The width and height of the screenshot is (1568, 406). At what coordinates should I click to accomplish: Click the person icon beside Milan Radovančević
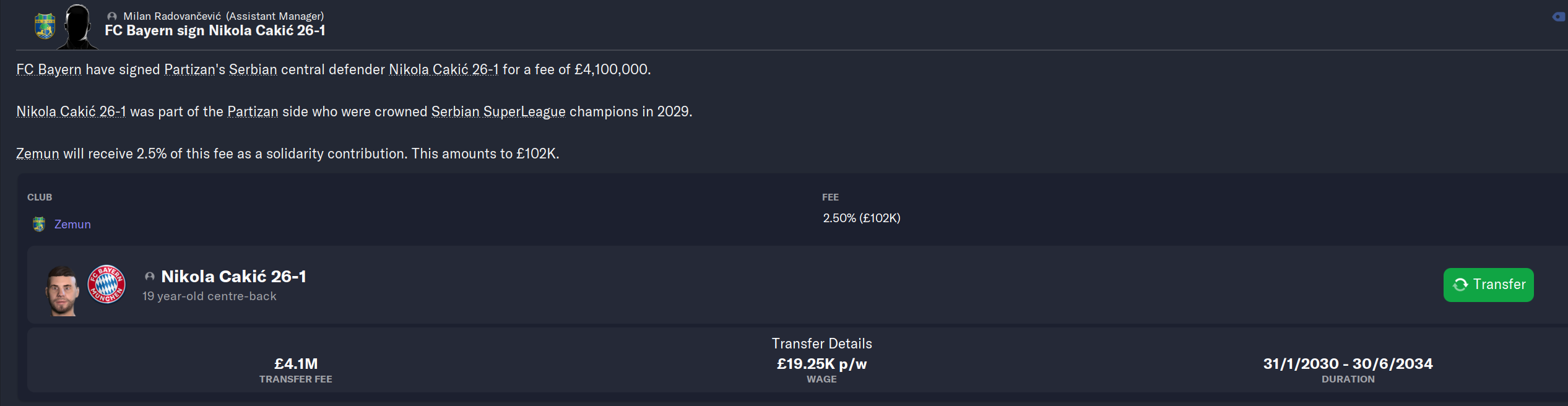(112, 17)
